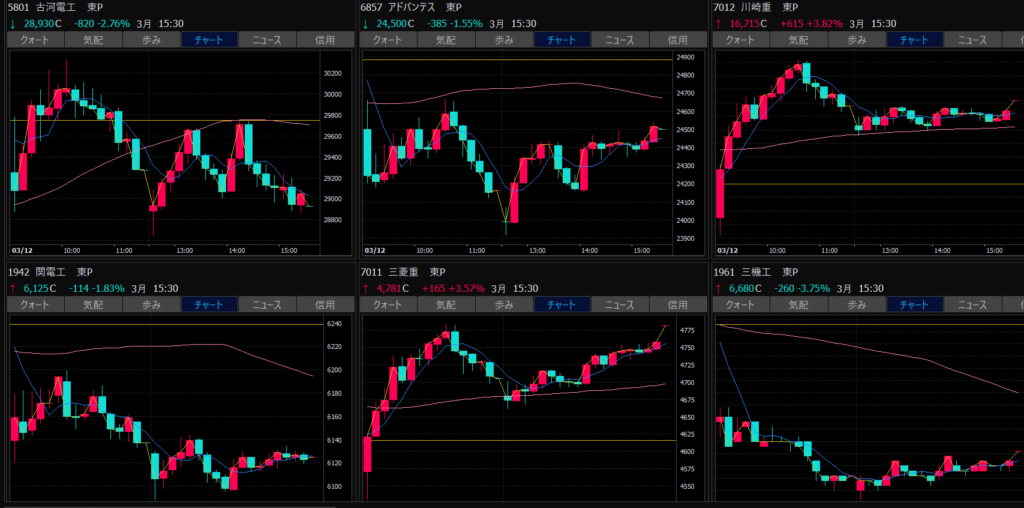Click the down arrow beside 28,930 price
The height and width of the screenshot is (508, 1024).
[x=13, y=23]
